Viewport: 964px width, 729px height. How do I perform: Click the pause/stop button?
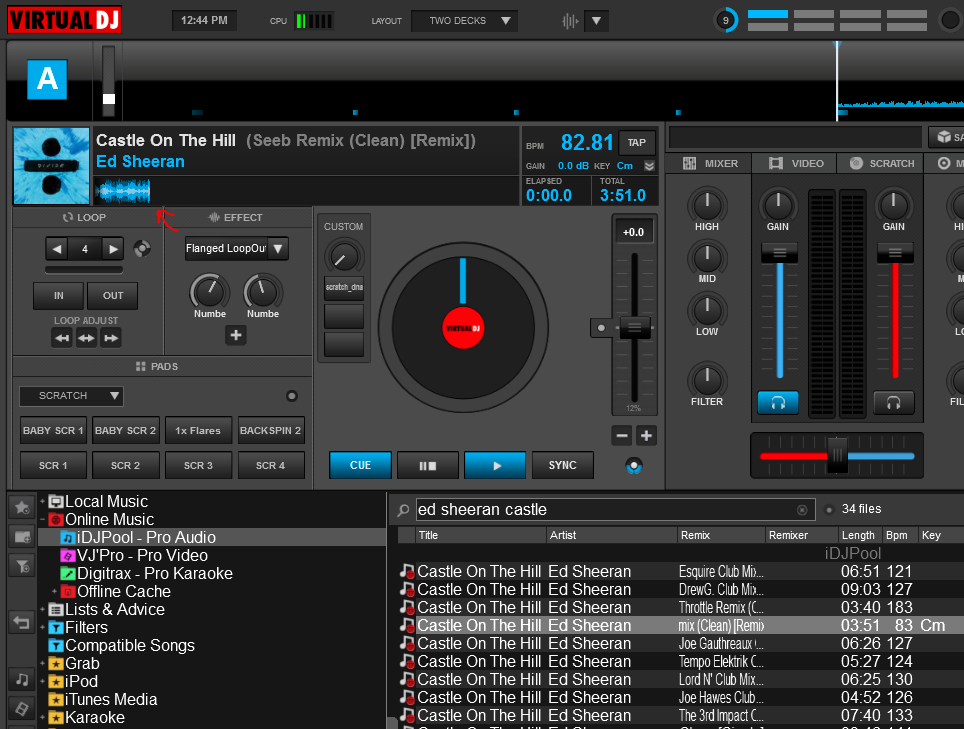428,465
